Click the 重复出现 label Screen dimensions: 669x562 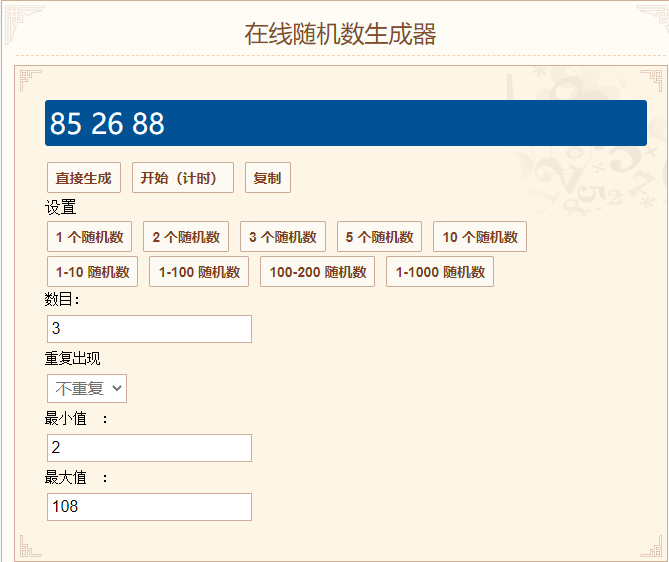(x=73, y=358)
